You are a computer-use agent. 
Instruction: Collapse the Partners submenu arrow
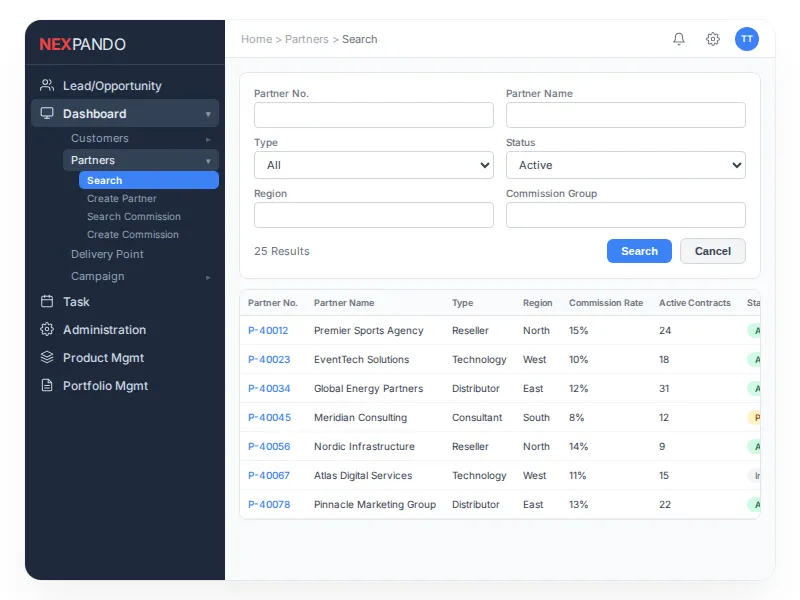coord(208,161)
